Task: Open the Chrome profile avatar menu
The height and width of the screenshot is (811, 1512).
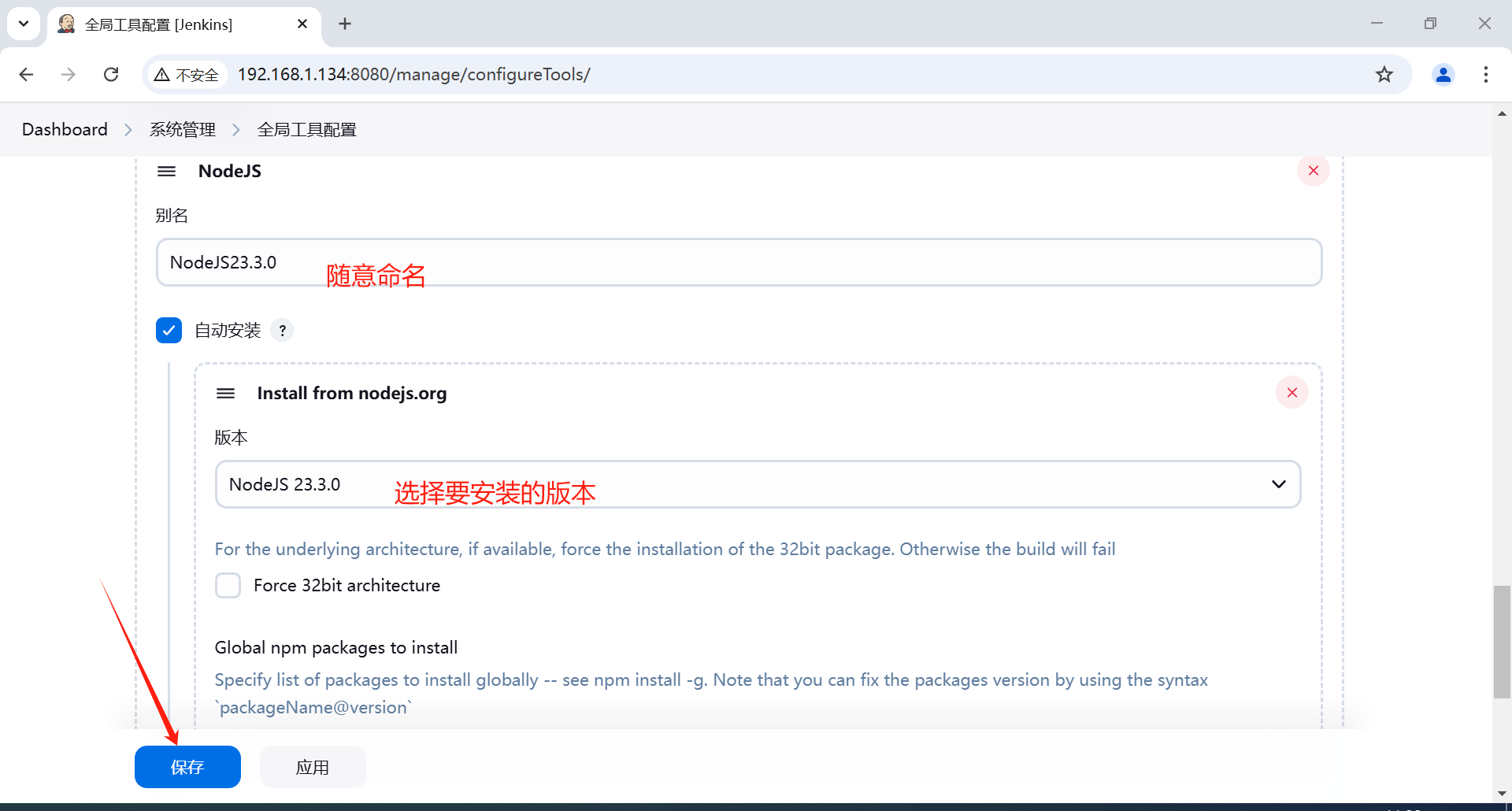Action: (1443, 74)
